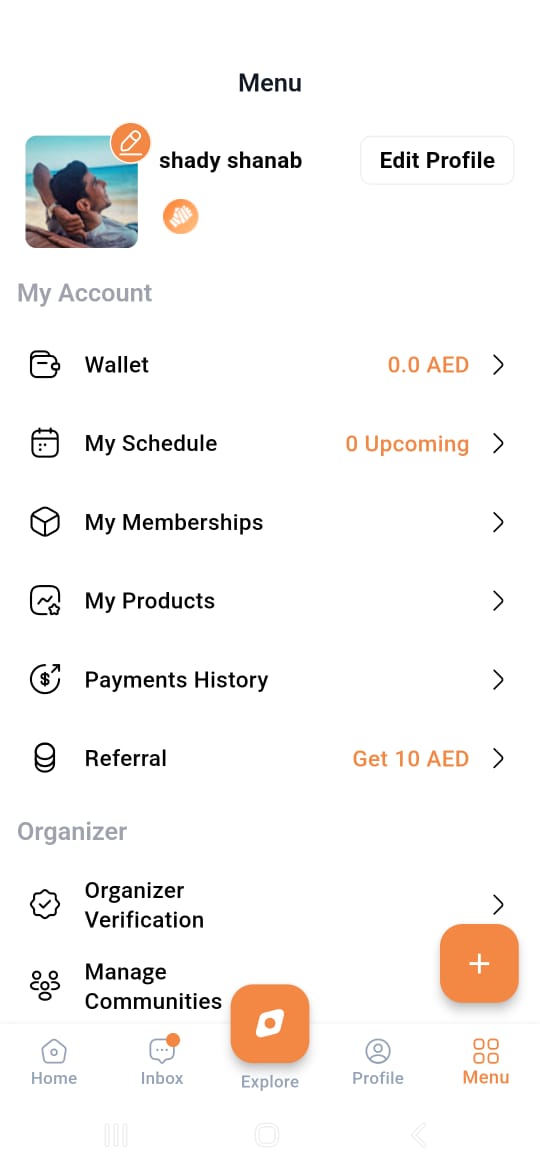The width and height of the screenshot is (540, 1170).
Task: Select the My Schedule calendar icon
Action: [x=45, y=443]
